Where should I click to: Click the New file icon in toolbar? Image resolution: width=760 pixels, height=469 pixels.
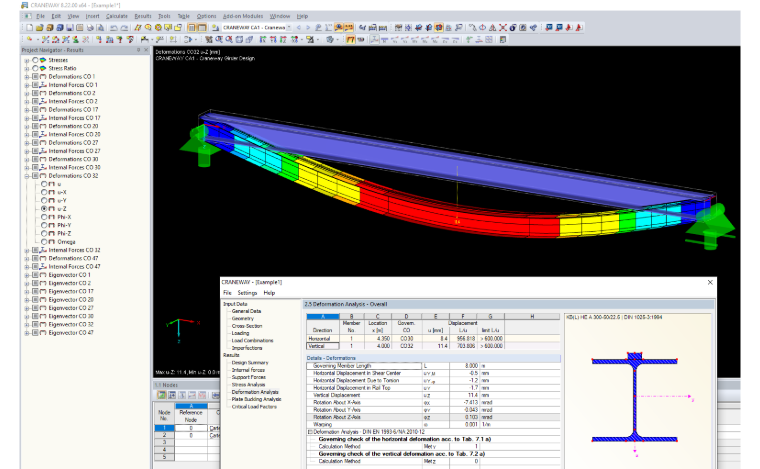[29, 28]
